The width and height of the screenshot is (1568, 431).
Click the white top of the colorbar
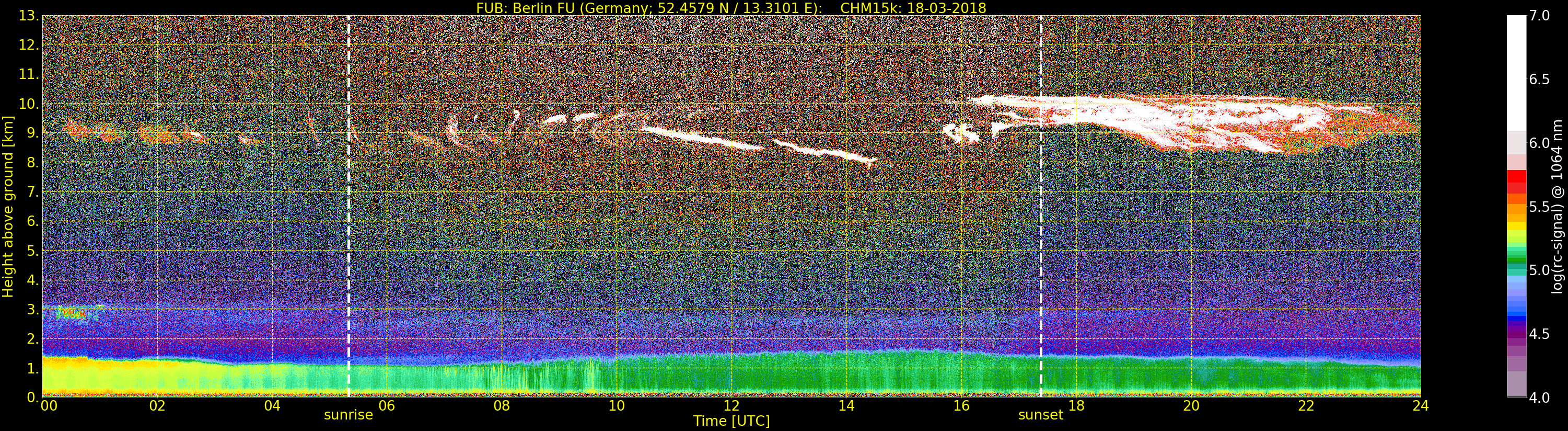[1516, 72]
